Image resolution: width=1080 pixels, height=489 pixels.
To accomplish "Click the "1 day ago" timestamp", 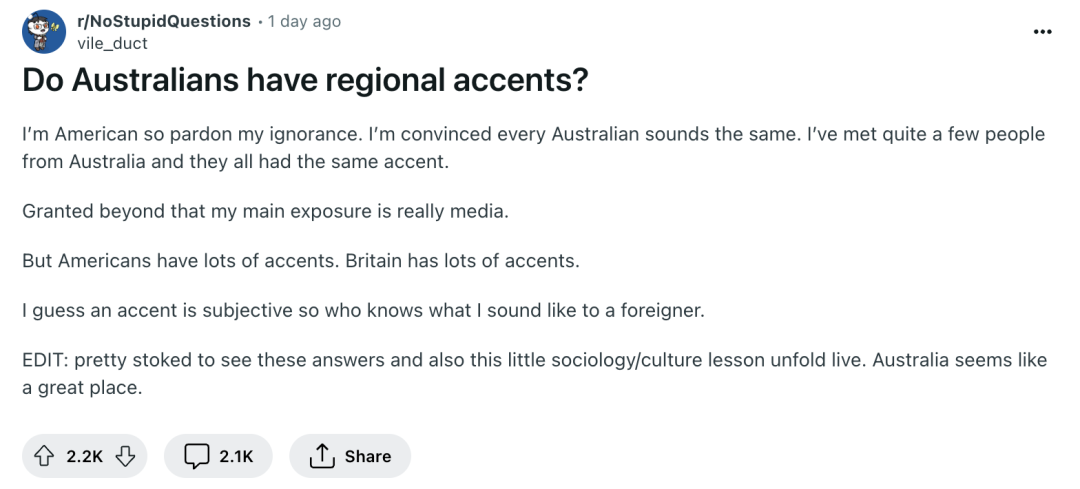I will [x=304, y=21].
